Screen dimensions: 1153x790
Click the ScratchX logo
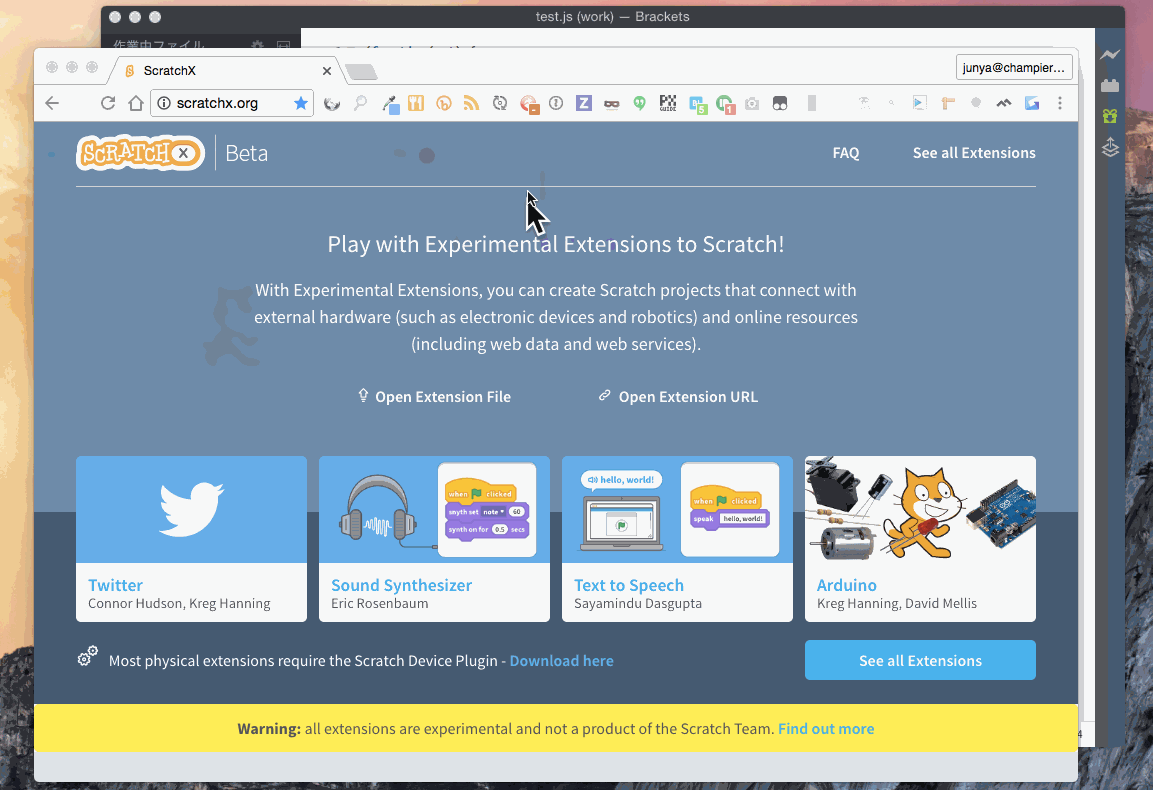pyautogui.click(x=140, y=153)
